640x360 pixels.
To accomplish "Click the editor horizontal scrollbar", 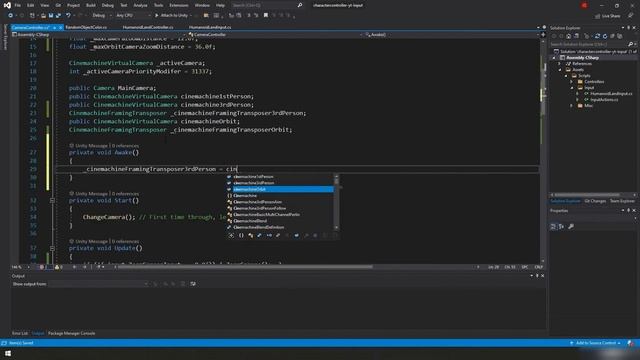I will coord(245,267).
